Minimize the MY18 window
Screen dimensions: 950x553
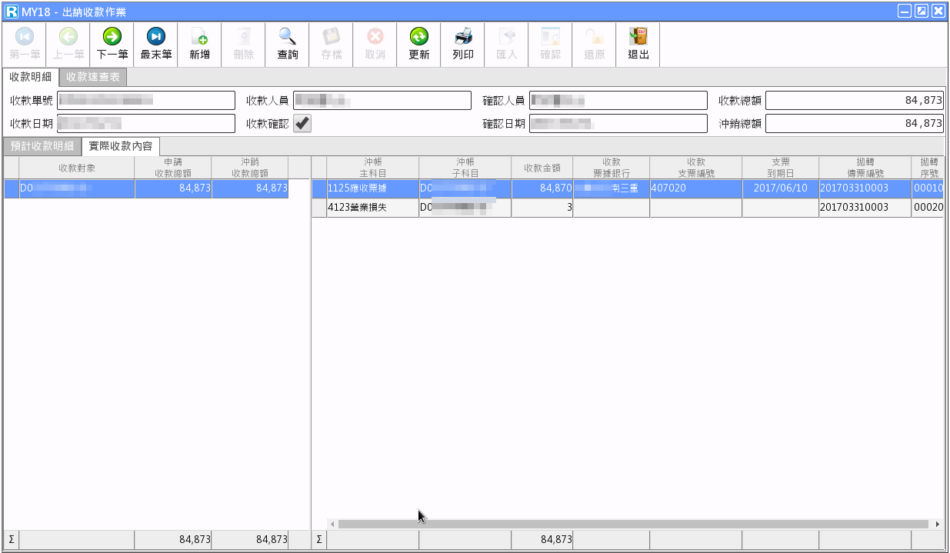tap(905, 11)
